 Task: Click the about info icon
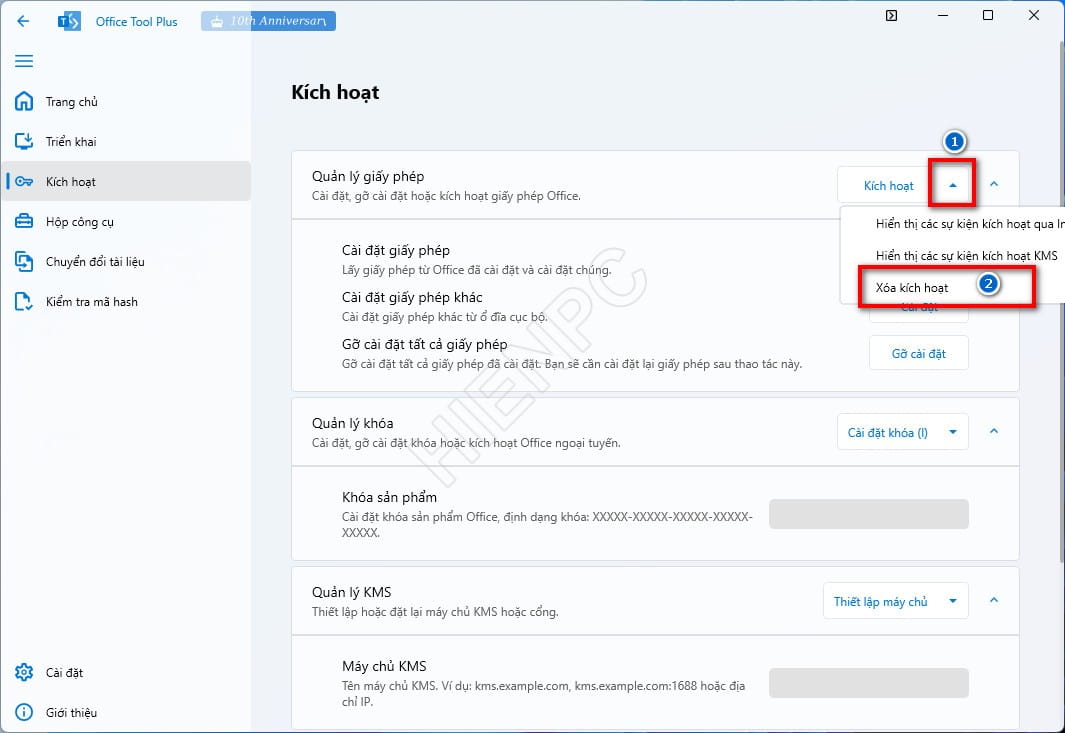24,713
